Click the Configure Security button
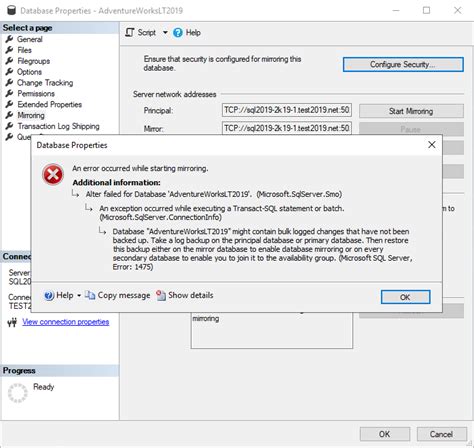Image resolution: width=474 pixels, height=448 pixels. point(403,64)
